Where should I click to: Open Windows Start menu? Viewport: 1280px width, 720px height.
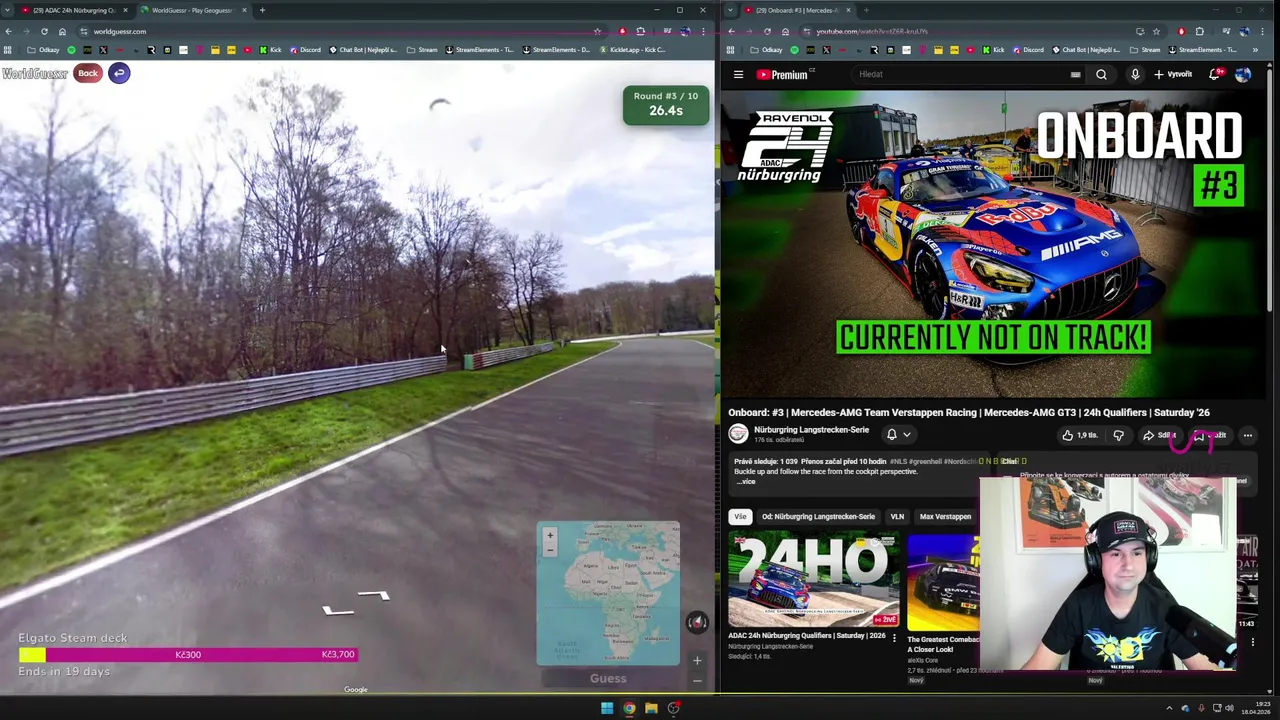pos(606,708)
